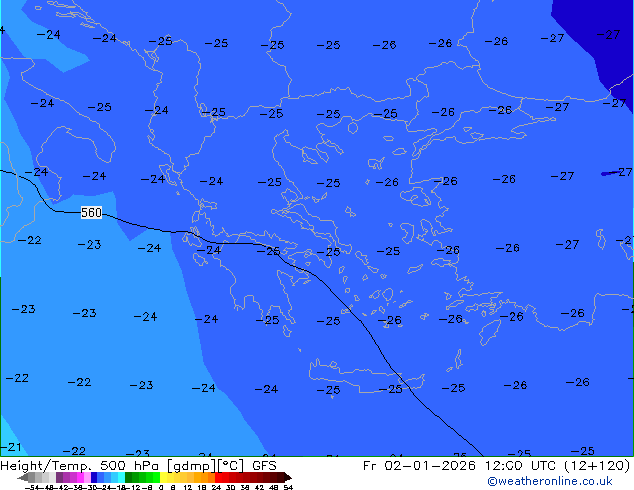Click the dark maroon right arrow end of color scale
The image size is (634, 490).
[x=288, y=477]
